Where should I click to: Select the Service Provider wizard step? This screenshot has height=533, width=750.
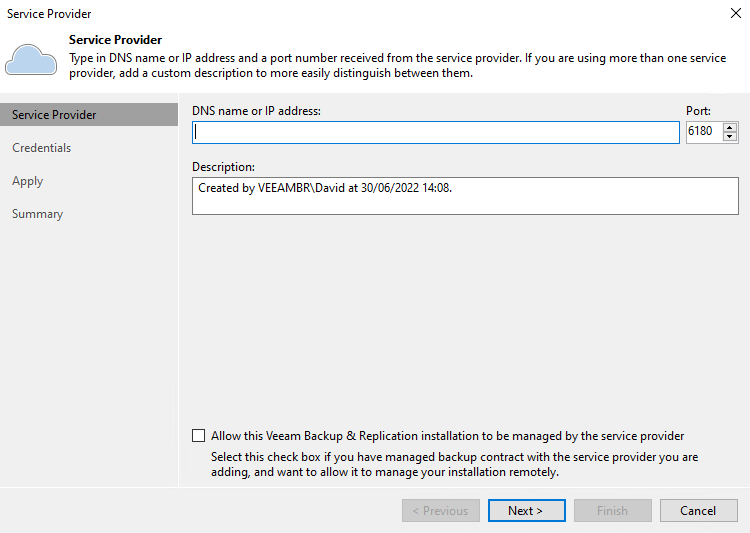[x=54, y=115]
